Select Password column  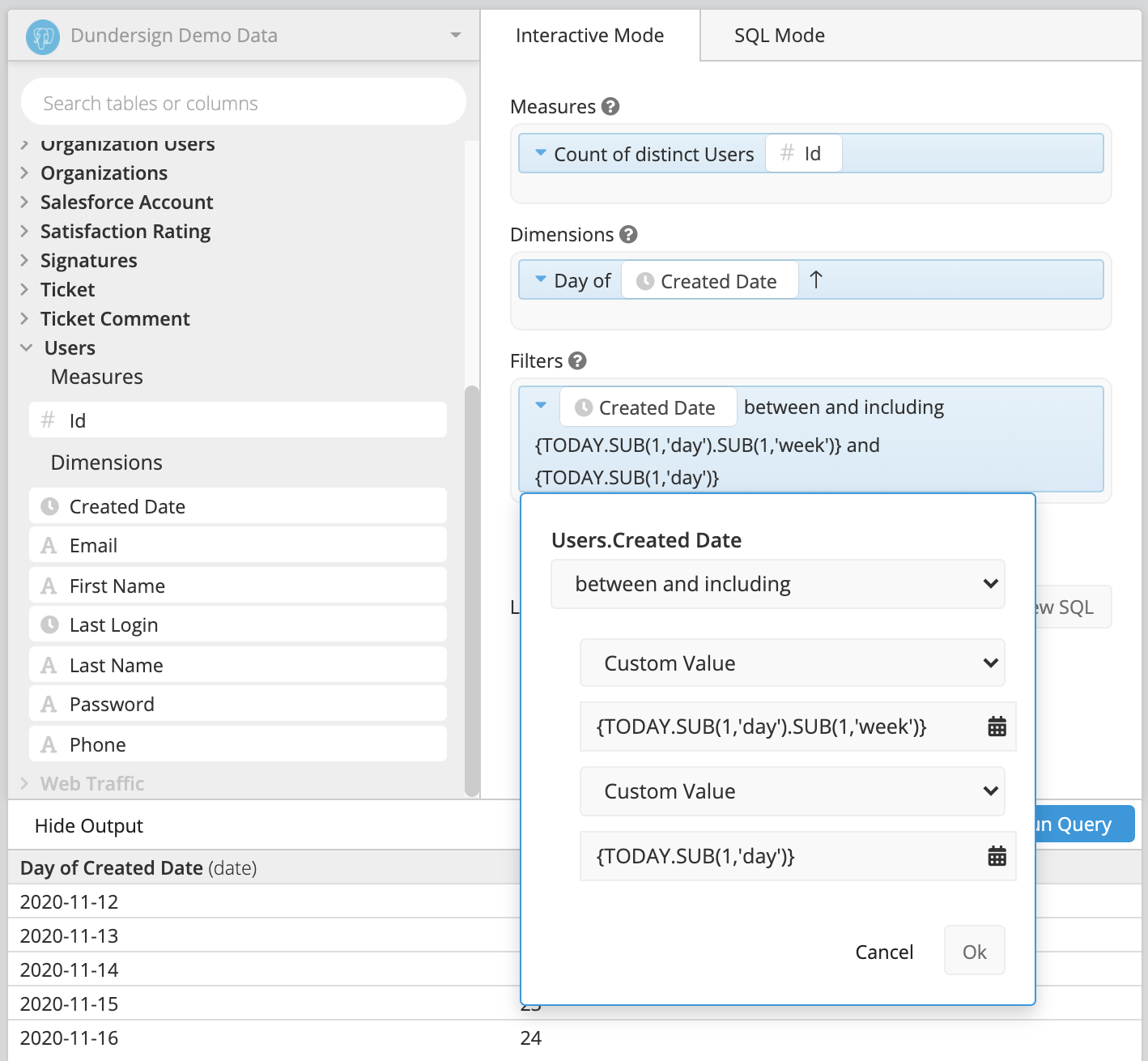pos(238,704)
